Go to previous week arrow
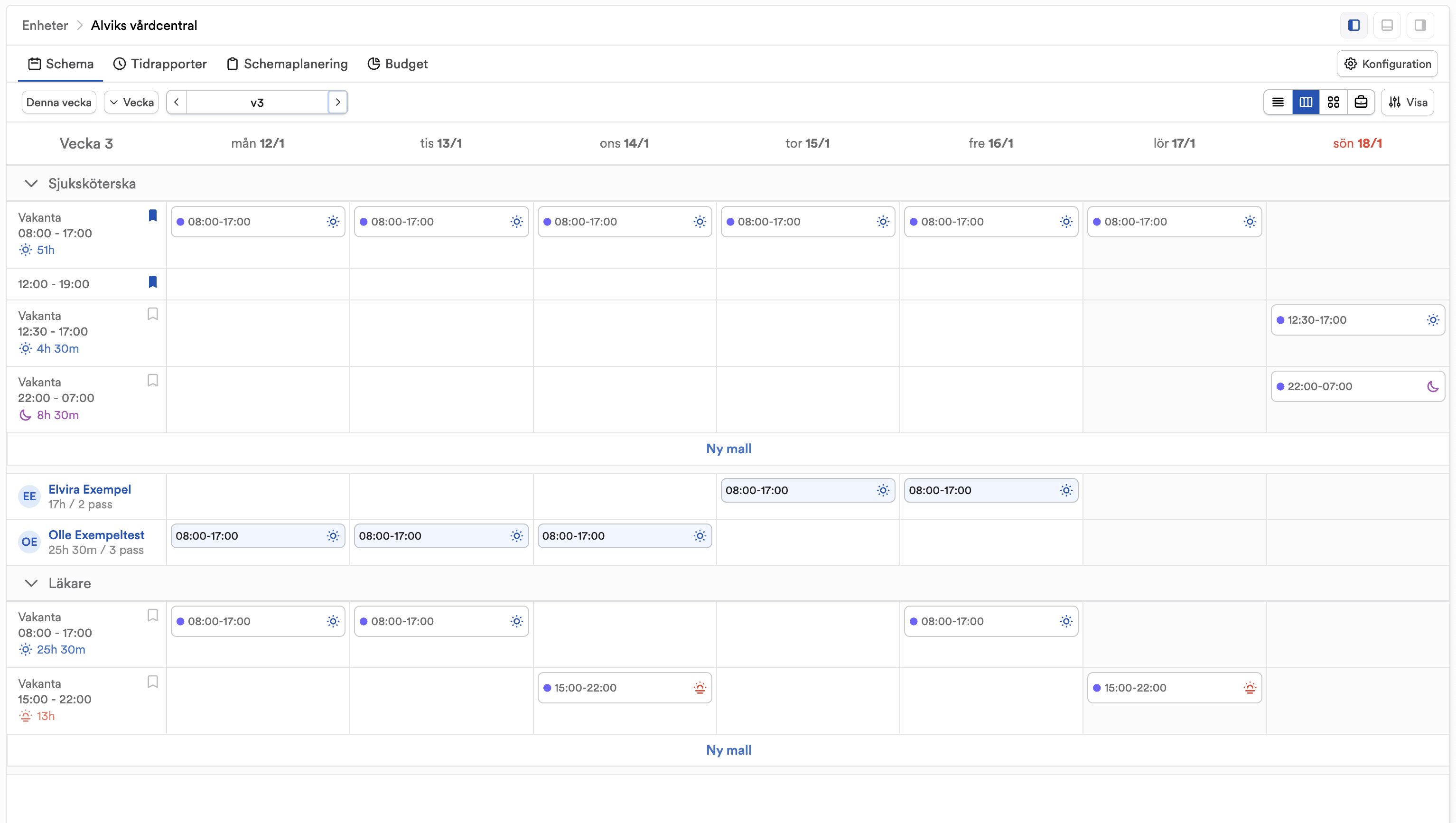Image resolution: width=1456 pixels, height=823 pixels. pyautogui.click(x=177, y=103)
